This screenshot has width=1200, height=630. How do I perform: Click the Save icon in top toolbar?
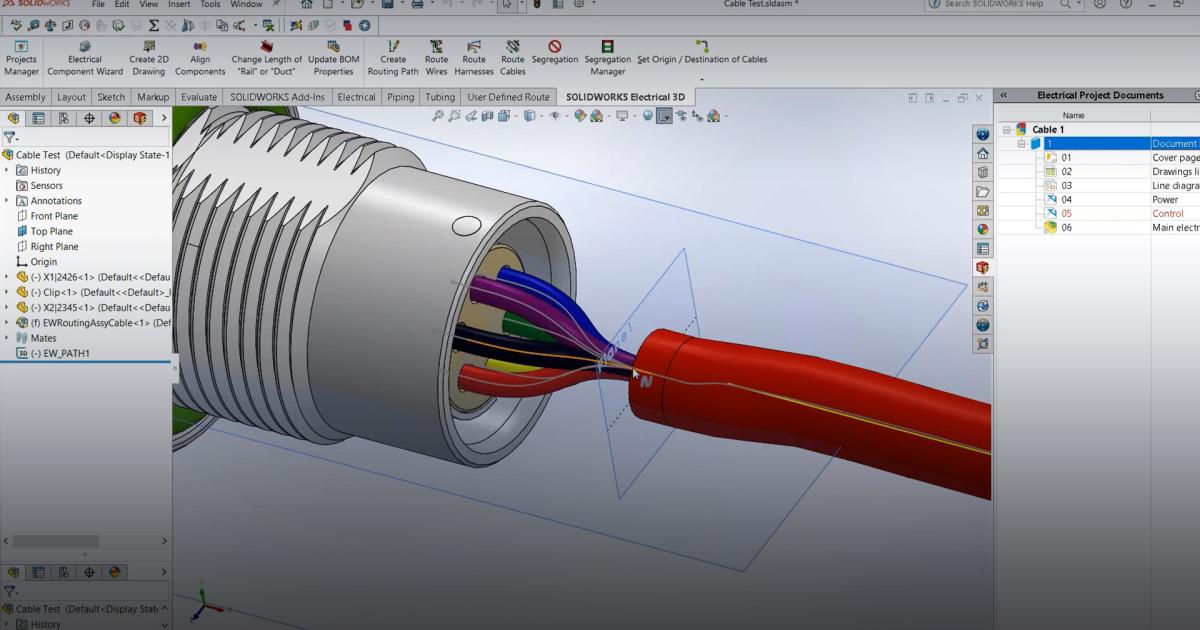(x=387, y=5)
